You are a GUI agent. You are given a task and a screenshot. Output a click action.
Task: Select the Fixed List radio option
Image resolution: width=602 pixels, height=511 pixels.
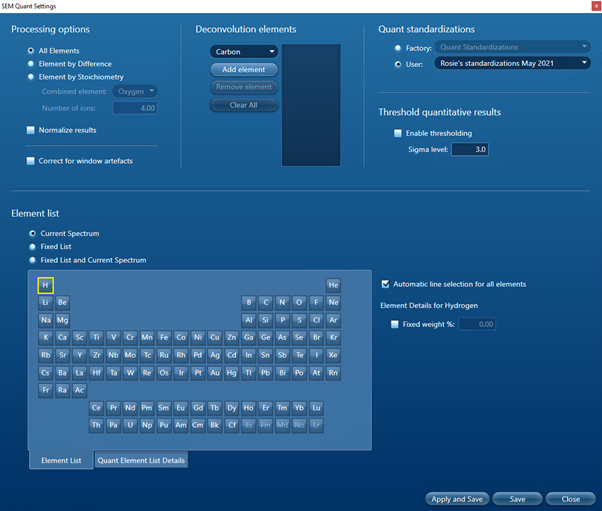(x=31, y=247)
